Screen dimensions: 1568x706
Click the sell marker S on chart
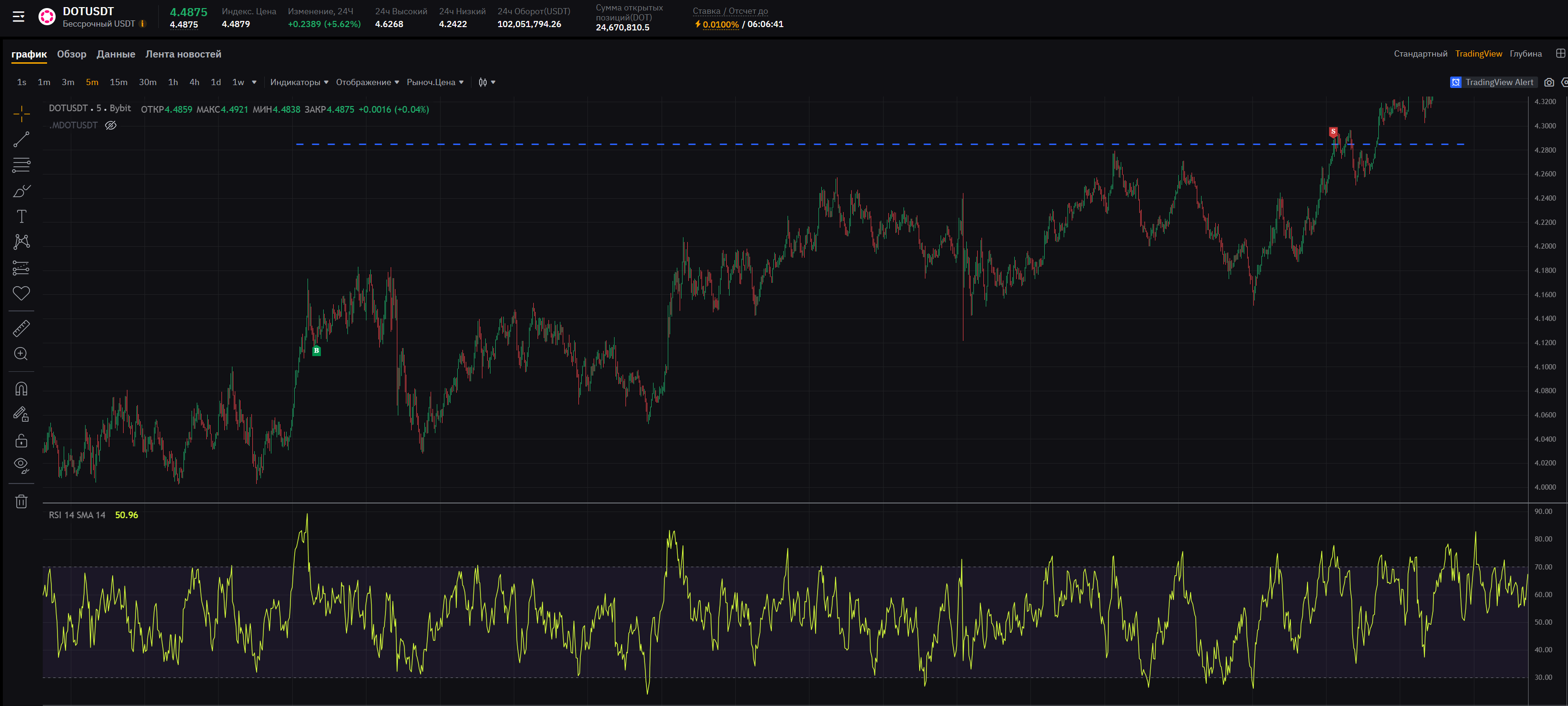pyautogui.click(x=1333, y=132)
